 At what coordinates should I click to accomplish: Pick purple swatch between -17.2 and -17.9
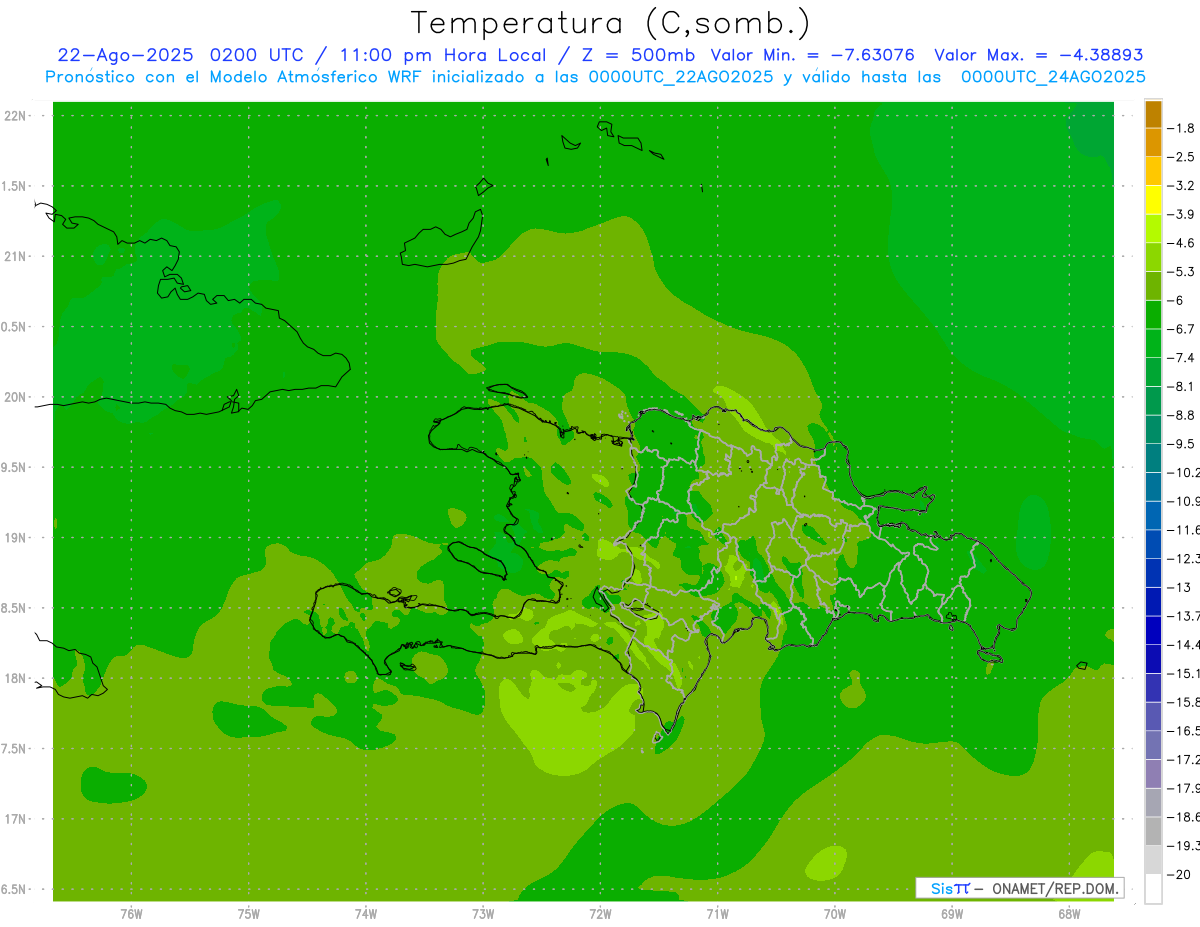click(1153, 773)
